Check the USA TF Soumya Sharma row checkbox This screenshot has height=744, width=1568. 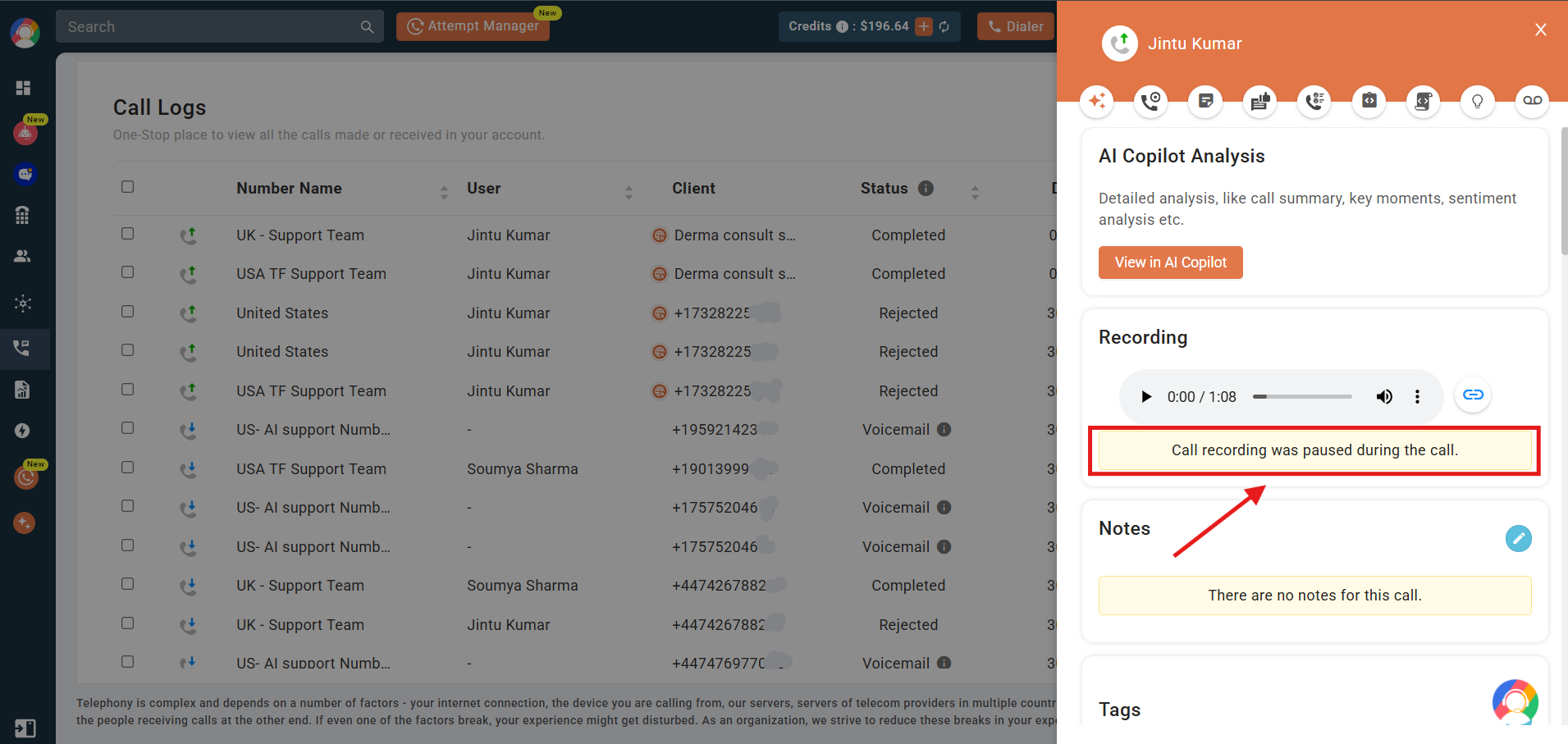[x=127, y=467]
